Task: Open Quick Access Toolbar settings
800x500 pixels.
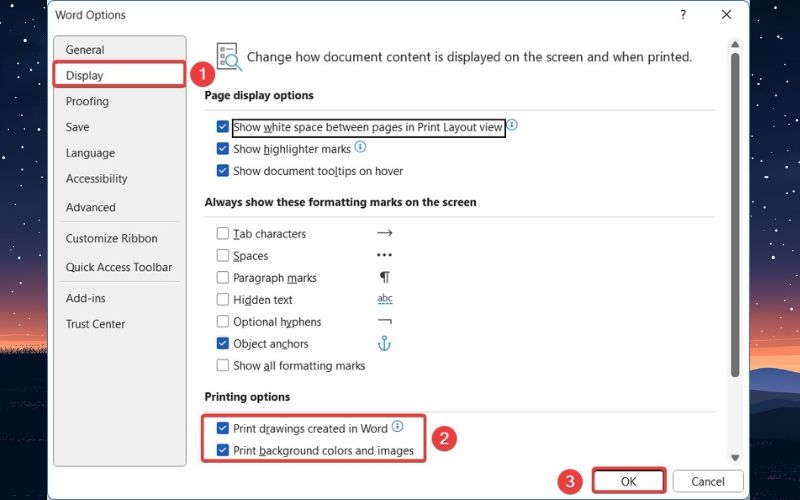Action: coord(119,267)
